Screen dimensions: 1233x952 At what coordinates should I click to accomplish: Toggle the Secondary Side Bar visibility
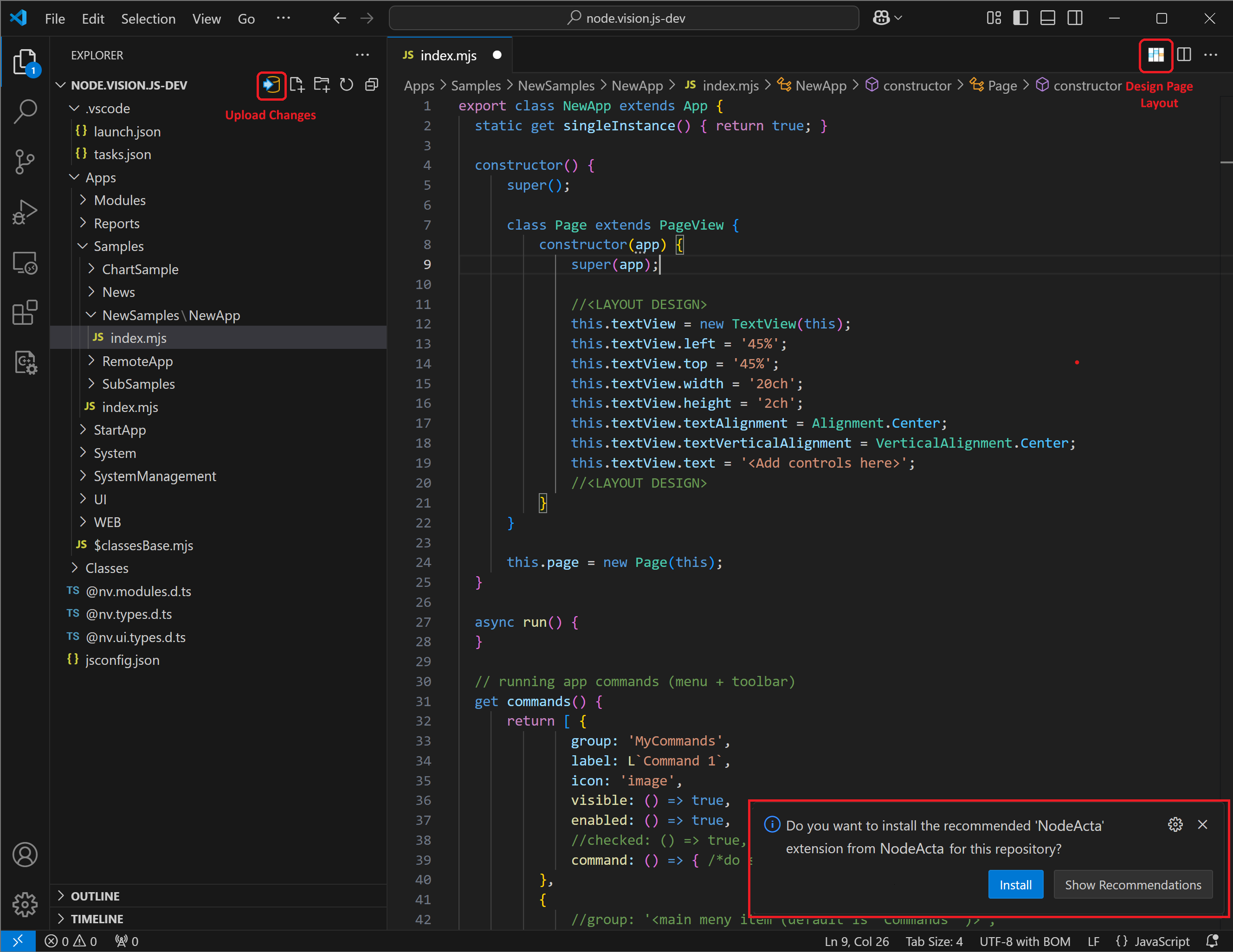coord(1074,18)
